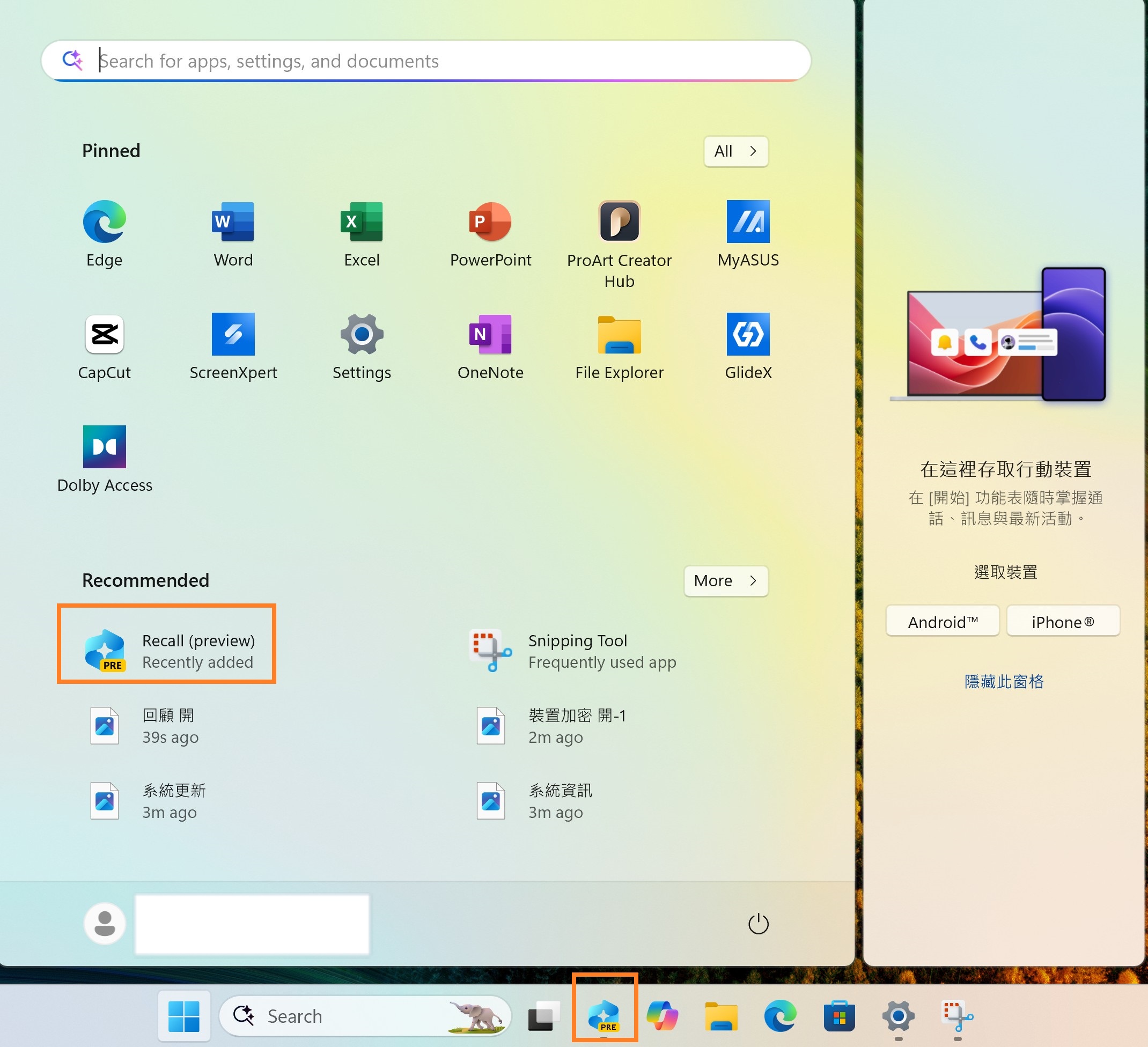
Task: Open Settings from the pinned apps
Action: point(362,346)
